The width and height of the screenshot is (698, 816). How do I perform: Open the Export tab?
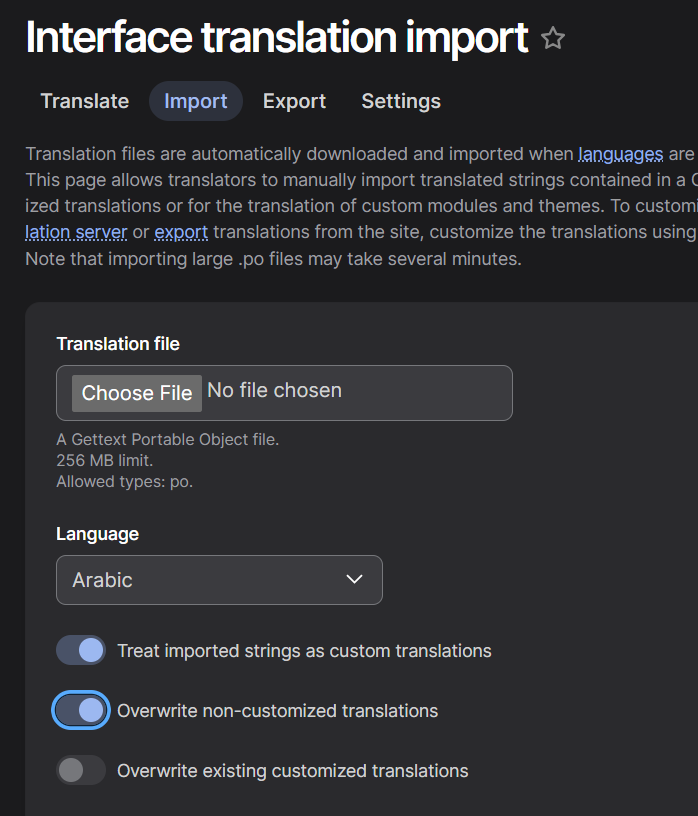[x=294, y=101]
